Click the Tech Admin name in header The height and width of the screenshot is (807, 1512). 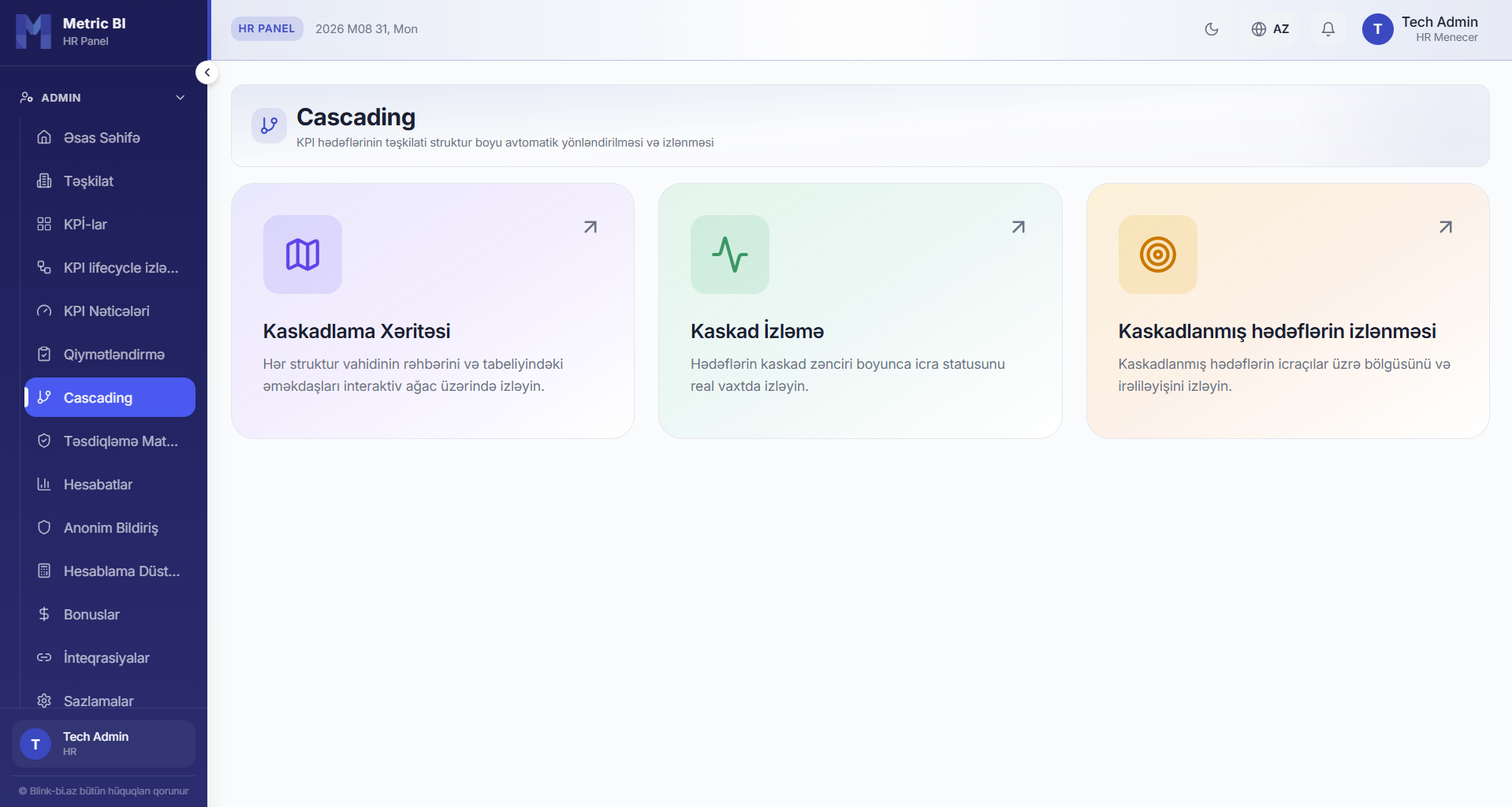click(x=1439, y=22)
